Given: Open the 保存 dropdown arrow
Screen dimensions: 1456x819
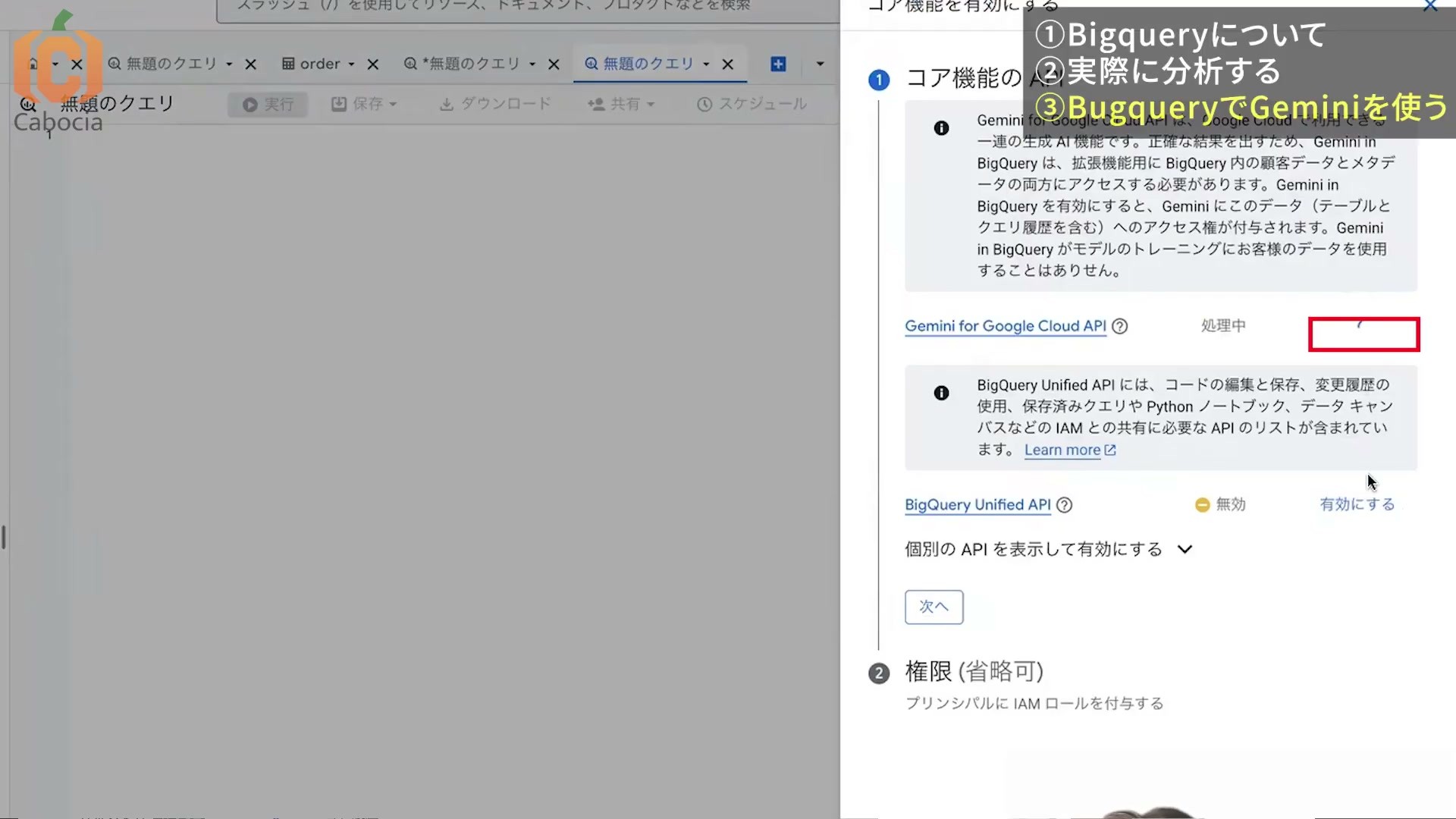Looking at the screenshot, I should coord(393,104).
